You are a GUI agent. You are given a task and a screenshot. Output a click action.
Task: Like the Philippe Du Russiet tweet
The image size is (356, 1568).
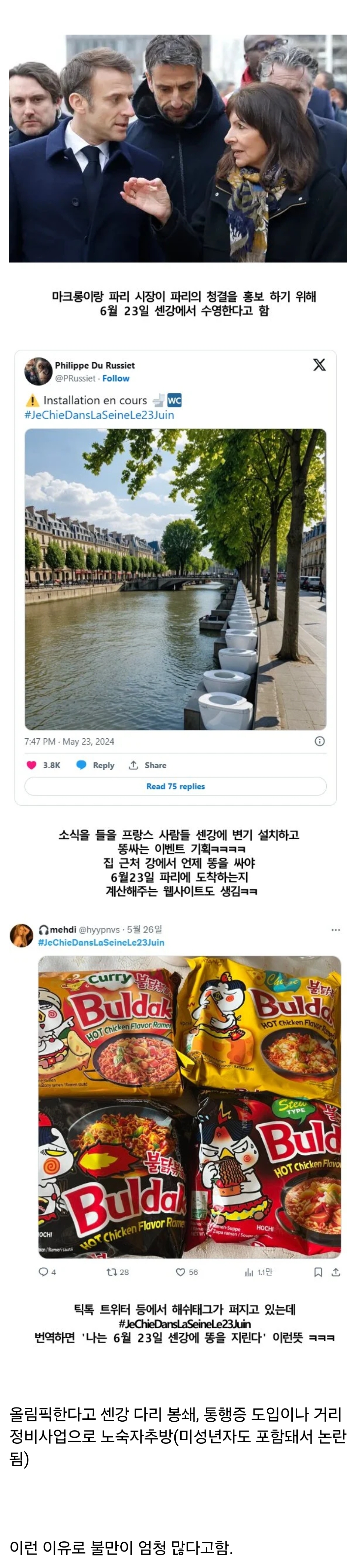[32, 765]
